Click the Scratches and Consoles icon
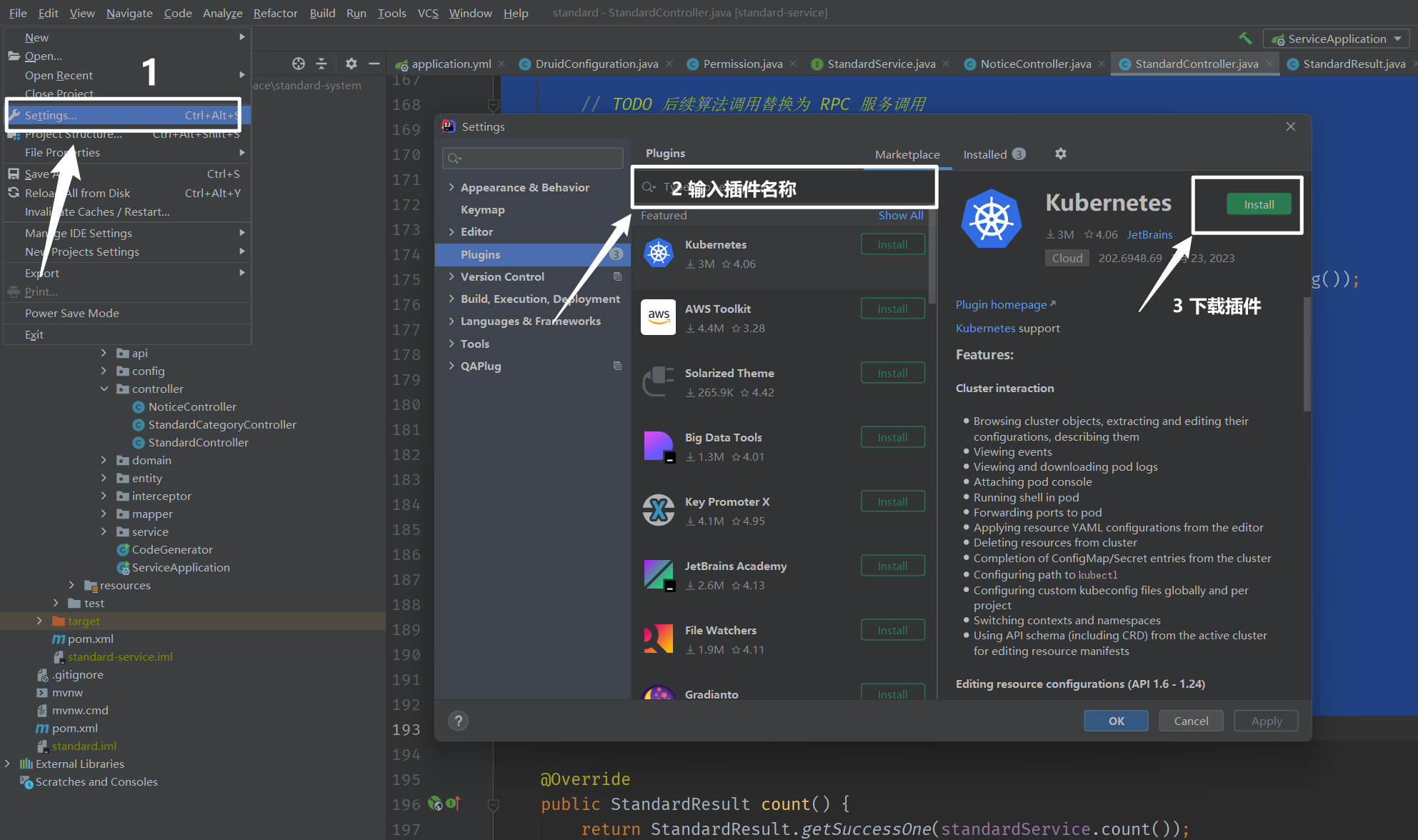The height and width of the screenshot is (840, 1418). tap(26, 782)
